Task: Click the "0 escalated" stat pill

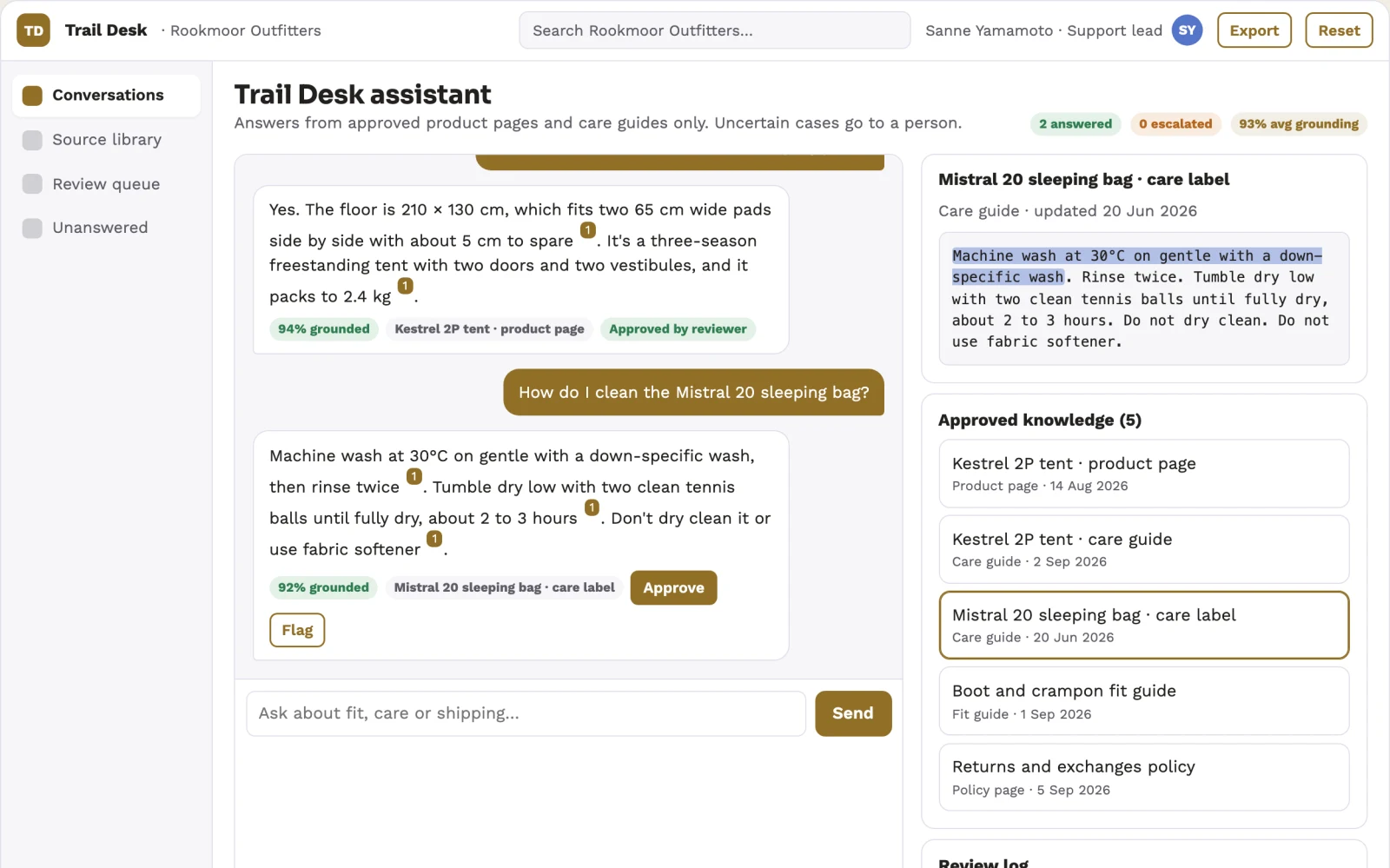Action: (1175, 124)
